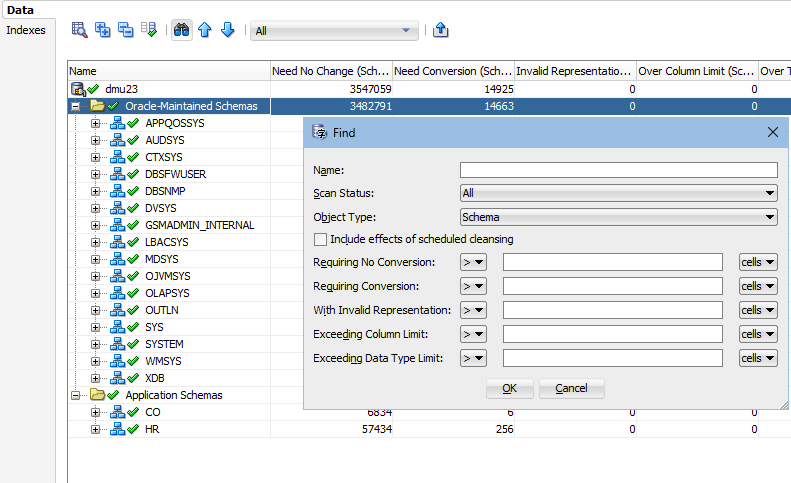Click the Find Next down arrow
Screen dimensions: 791x483
click(228, 30)
